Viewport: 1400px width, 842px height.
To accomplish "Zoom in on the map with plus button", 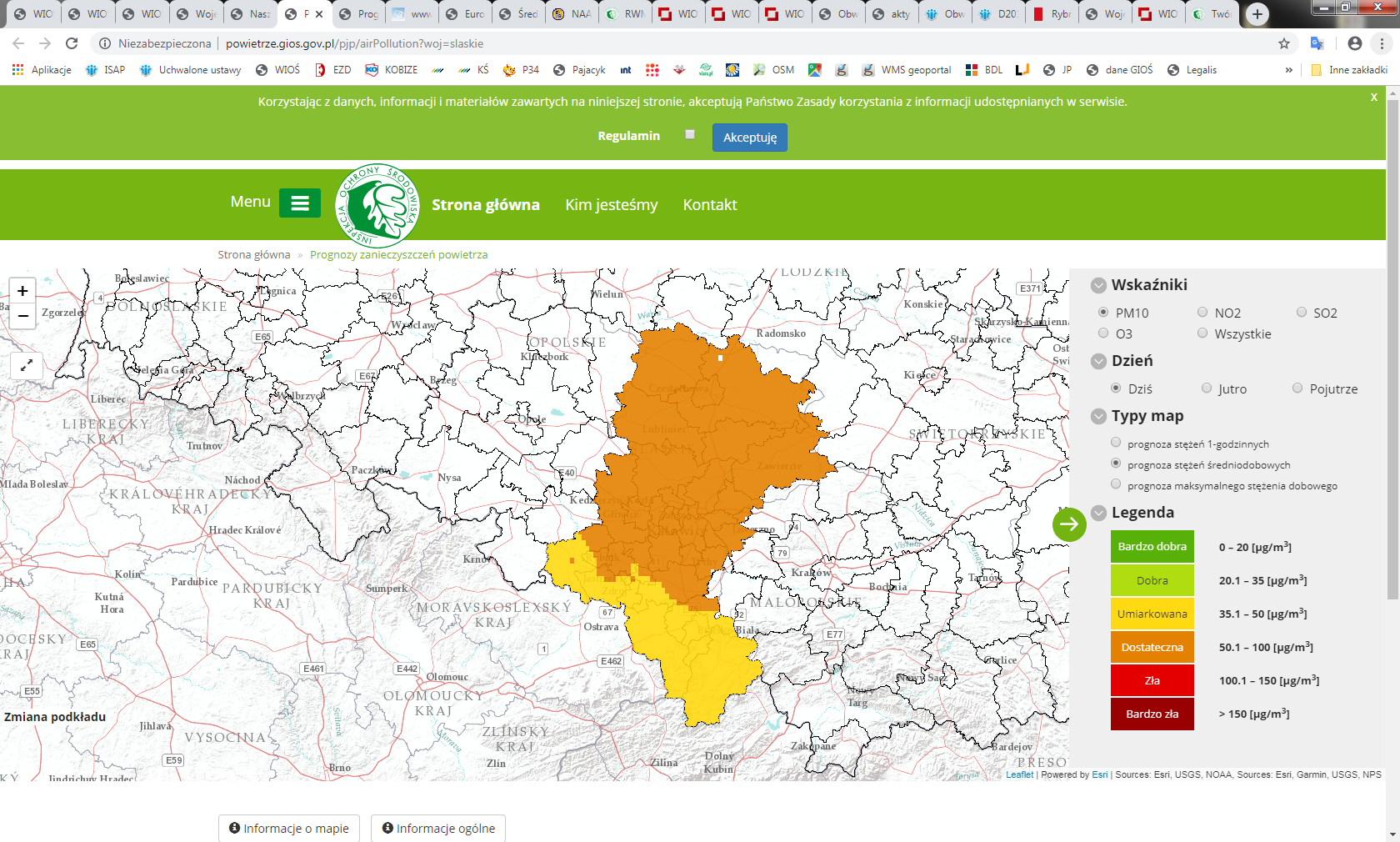I will [x=22, y=291].
